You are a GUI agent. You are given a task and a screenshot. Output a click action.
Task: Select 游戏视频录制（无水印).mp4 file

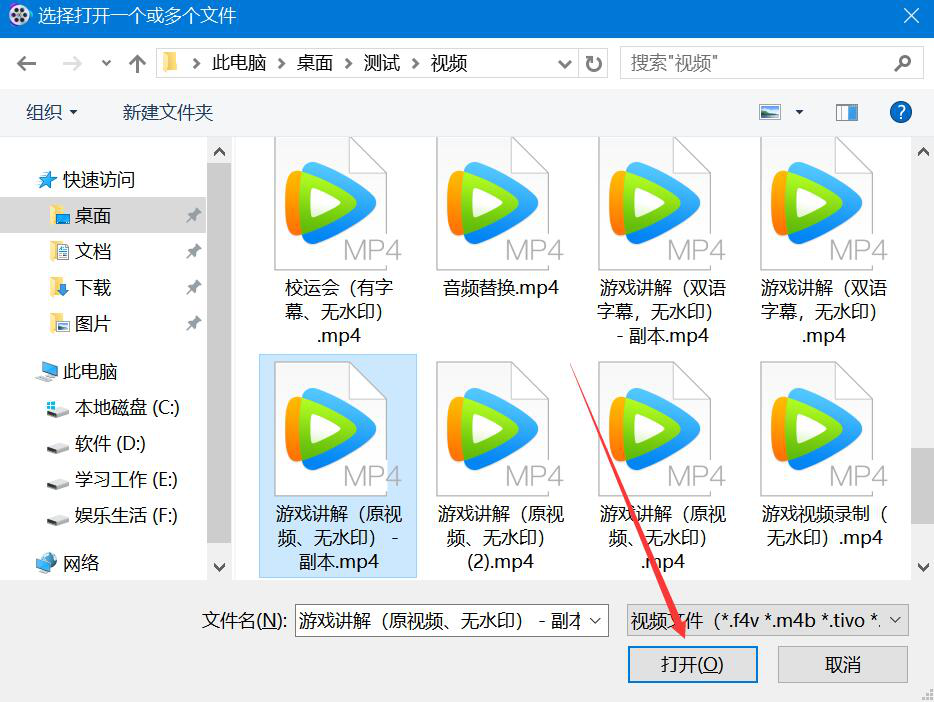(824, 455)
